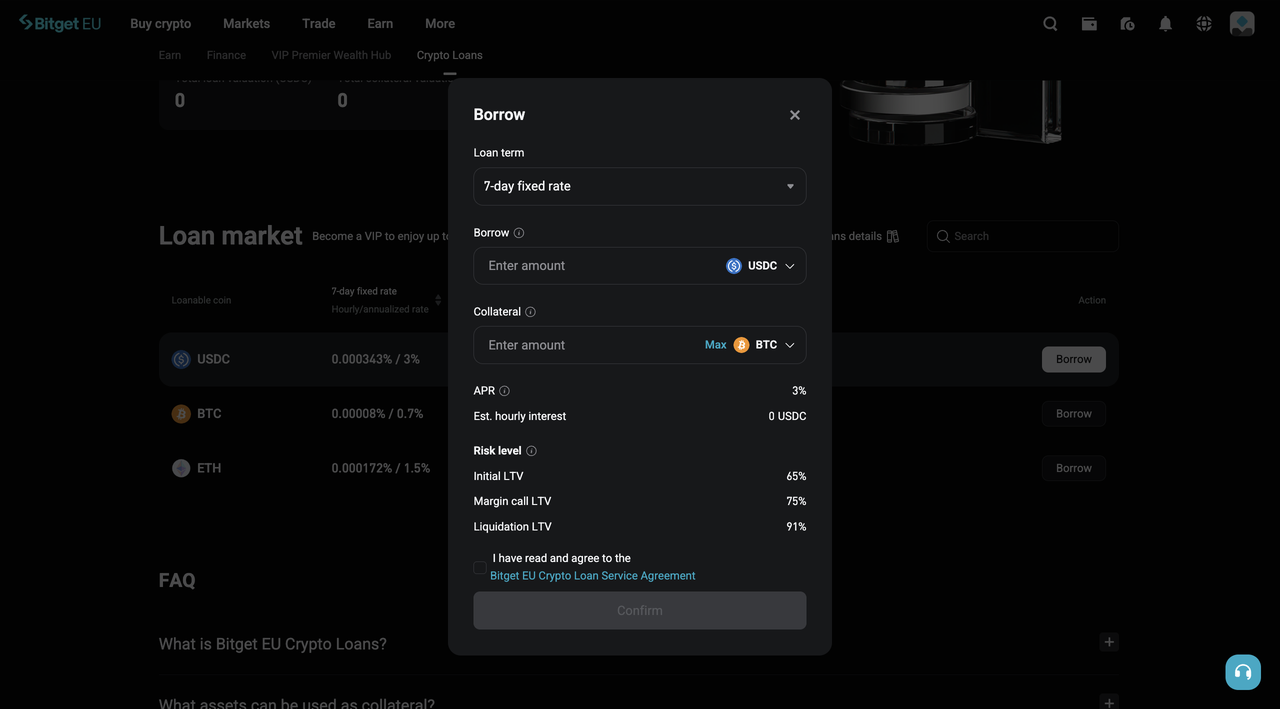This screenshot has width=1280, height=709.
Task: Click the Action column header
Action: (1092, 300)
